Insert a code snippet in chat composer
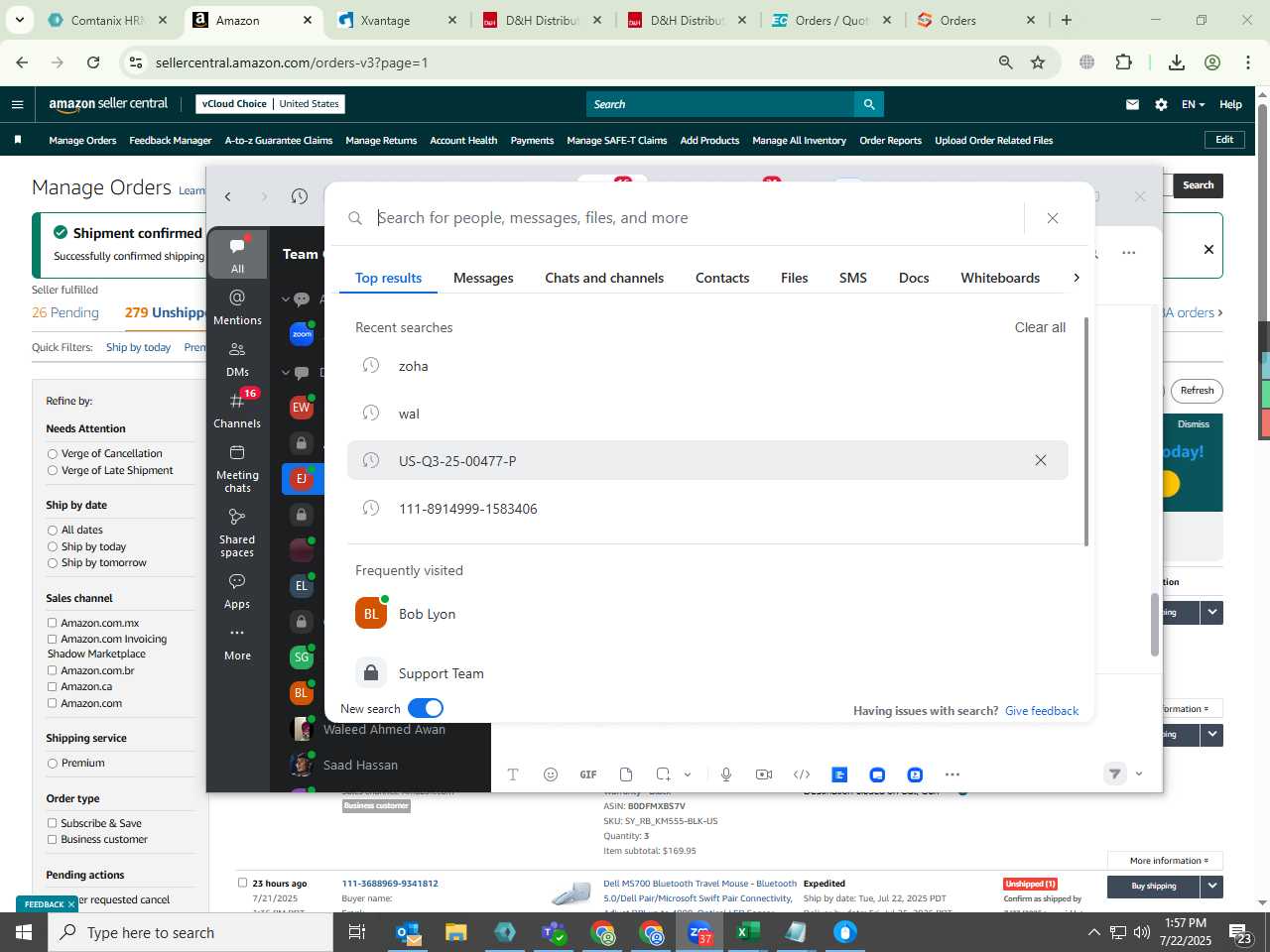Screen dimensions: 1270x952 (x=802, y=774)
